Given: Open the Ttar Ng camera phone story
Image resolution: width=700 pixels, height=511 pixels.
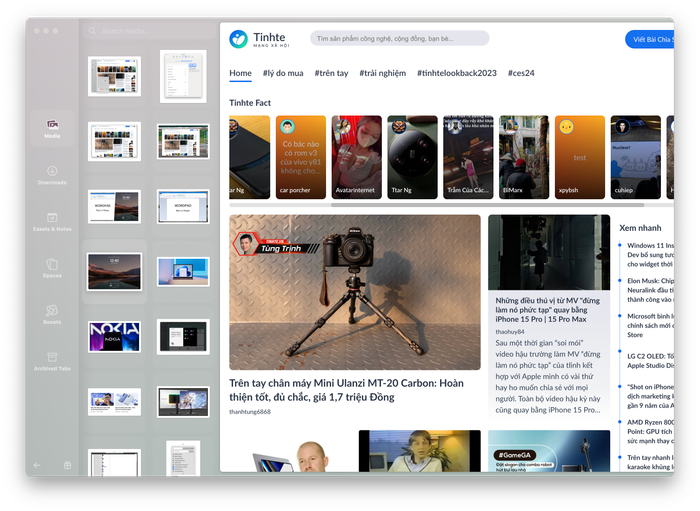Looking at the screenshot, I should coord(412,157).
